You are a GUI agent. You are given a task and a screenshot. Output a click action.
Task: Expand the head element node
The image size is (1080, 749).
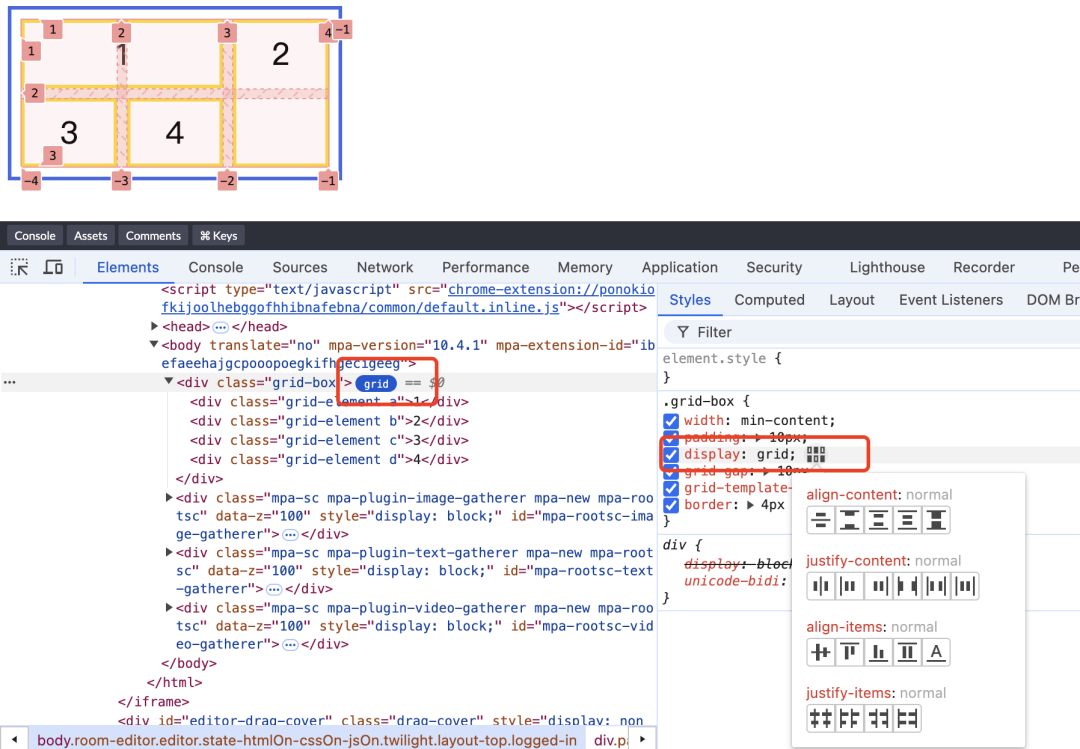(154, 326)
